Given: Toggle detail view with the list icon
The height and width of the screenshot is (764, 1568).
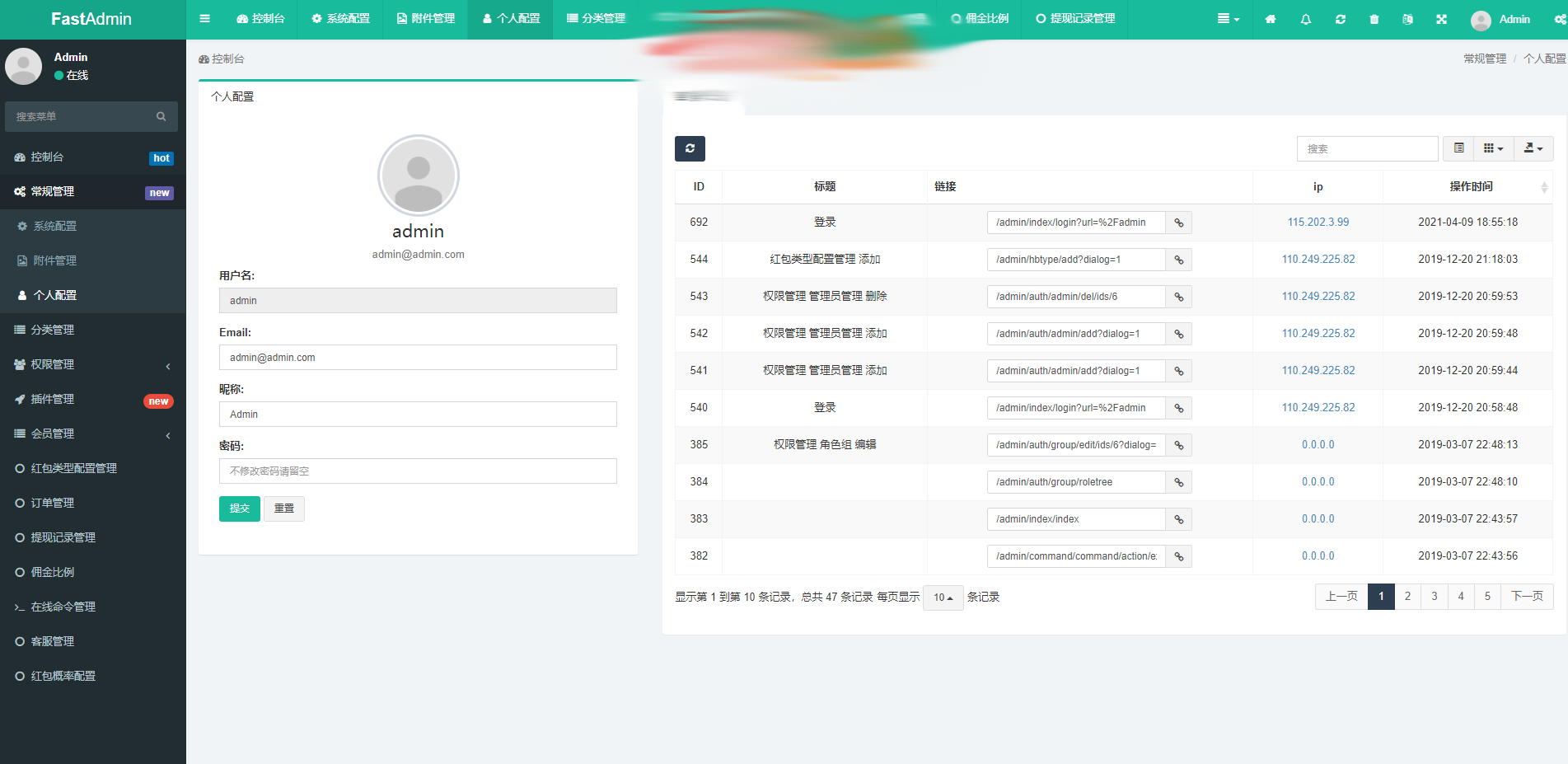Looking at the screenshot, I should (x=1458, y=148).
